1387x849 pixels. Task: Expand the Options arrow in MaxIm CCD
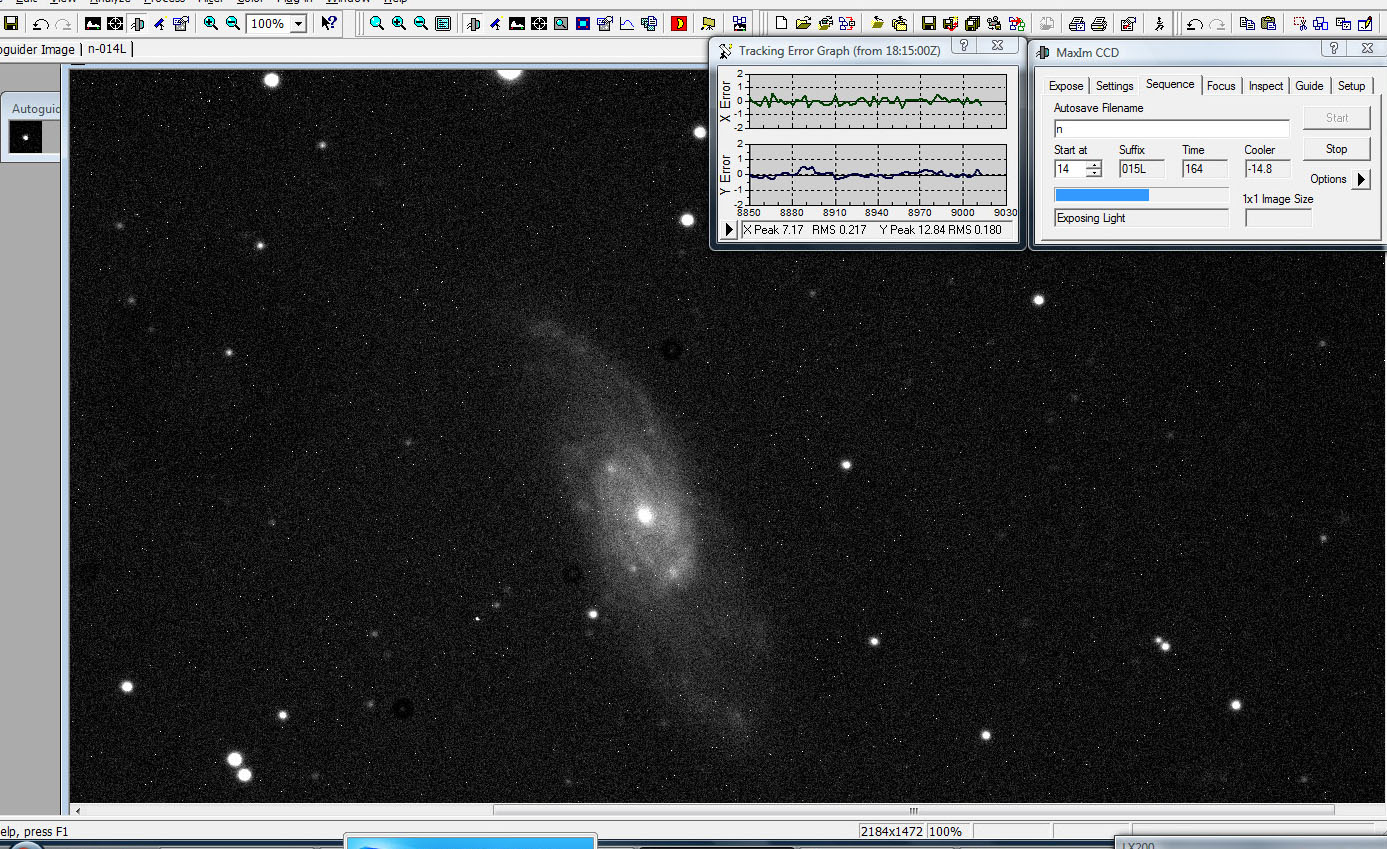coord(1361,179)
